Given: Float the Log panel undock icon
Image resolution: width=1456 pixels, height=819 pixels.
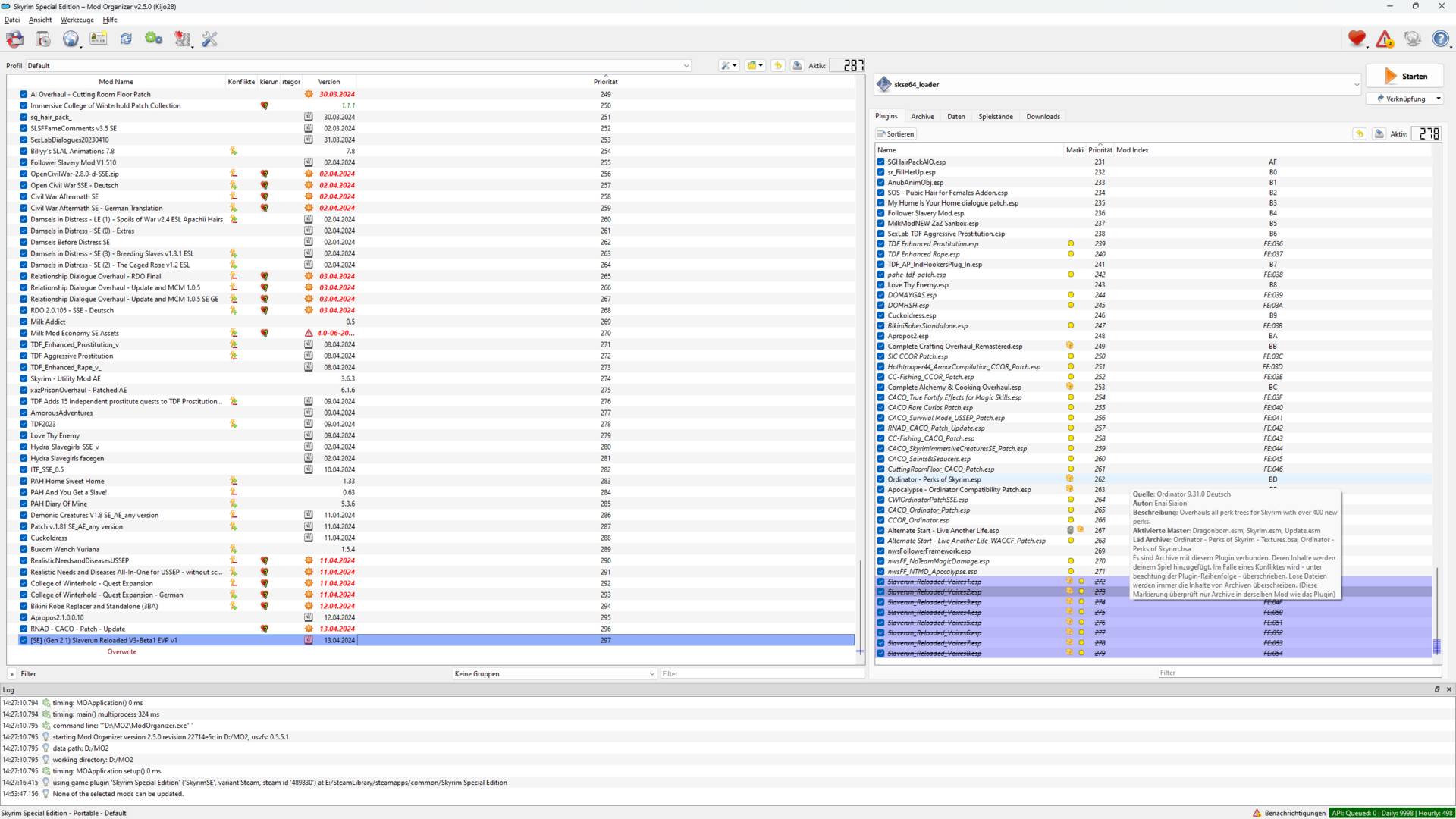Looking at the screenshot, I should 1437,689.
